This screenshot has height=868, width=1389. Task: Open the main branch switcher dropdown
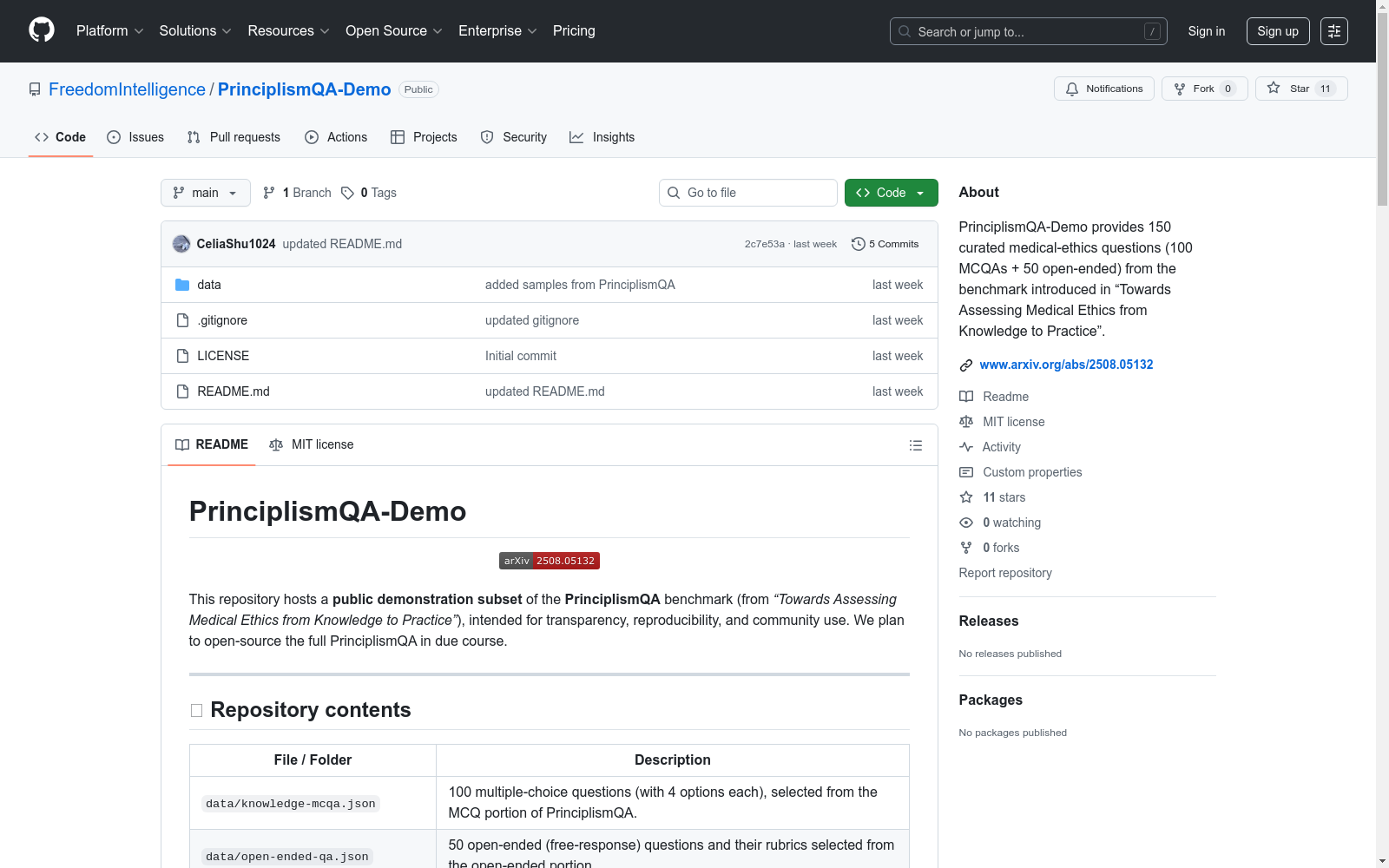[x=206, y=193]
